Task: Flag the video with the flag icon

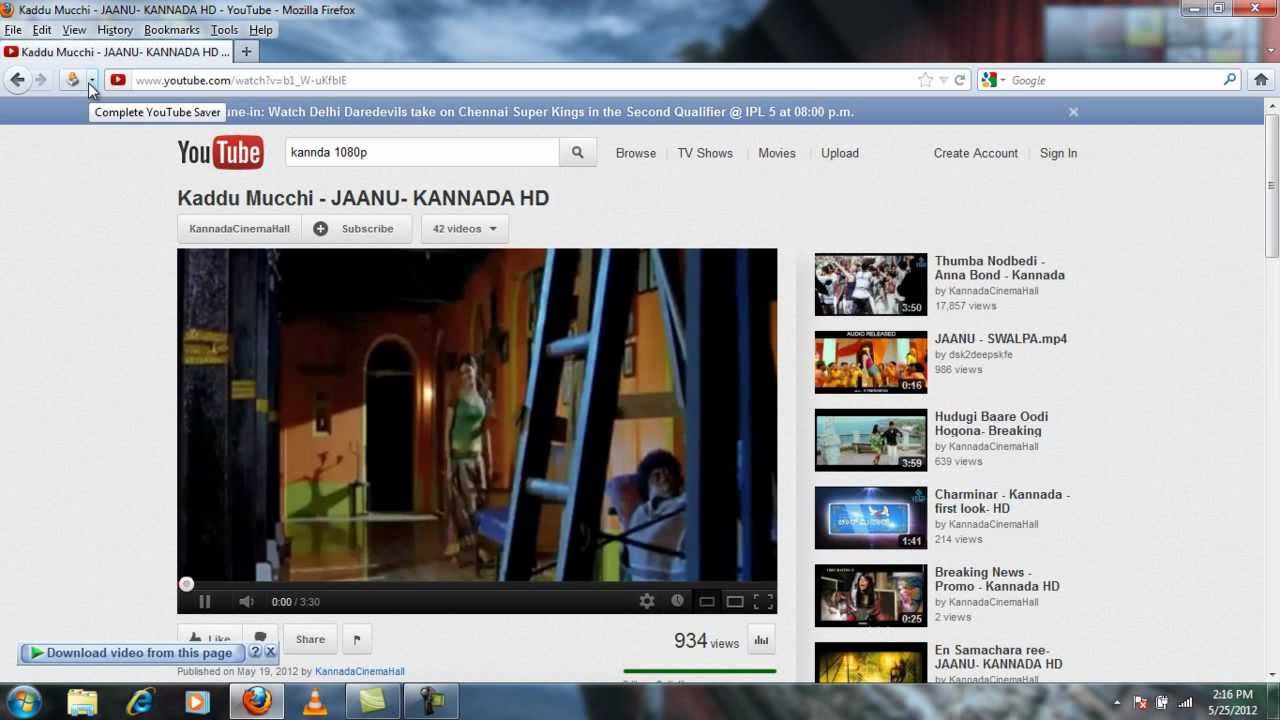Action: [x=357, y=639]
